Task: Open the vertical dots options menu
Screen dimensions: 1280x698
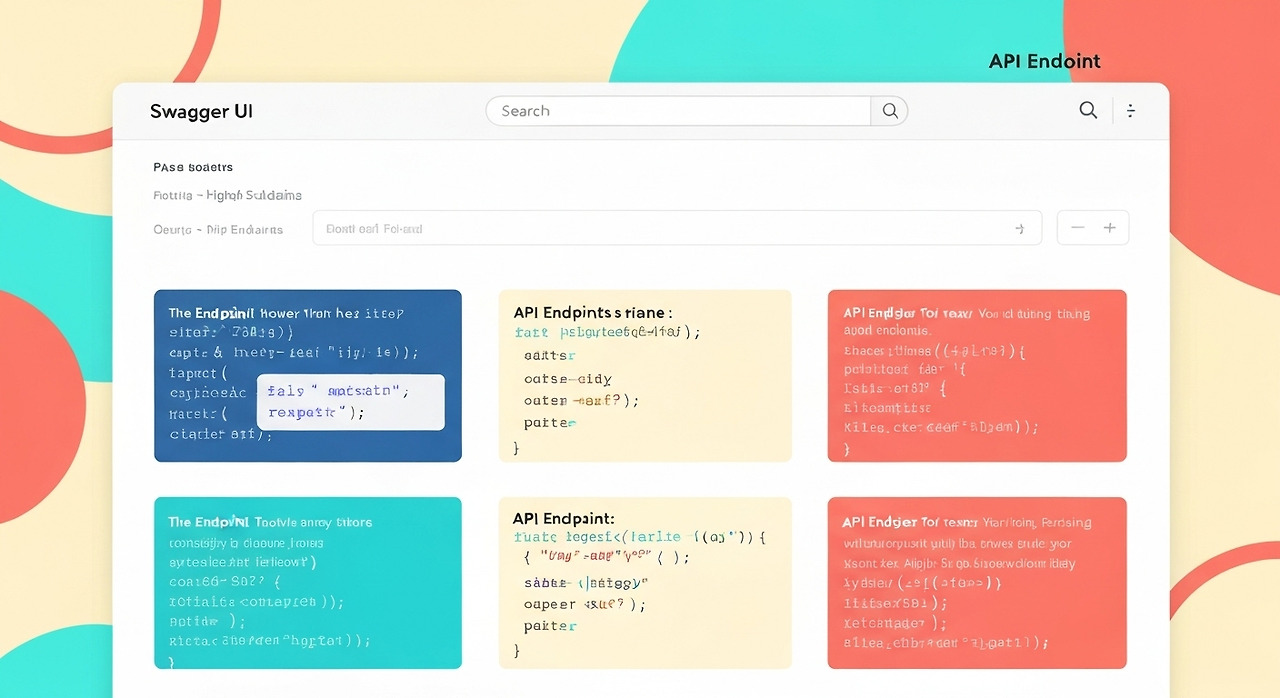Action: (x=1131, y=111)
